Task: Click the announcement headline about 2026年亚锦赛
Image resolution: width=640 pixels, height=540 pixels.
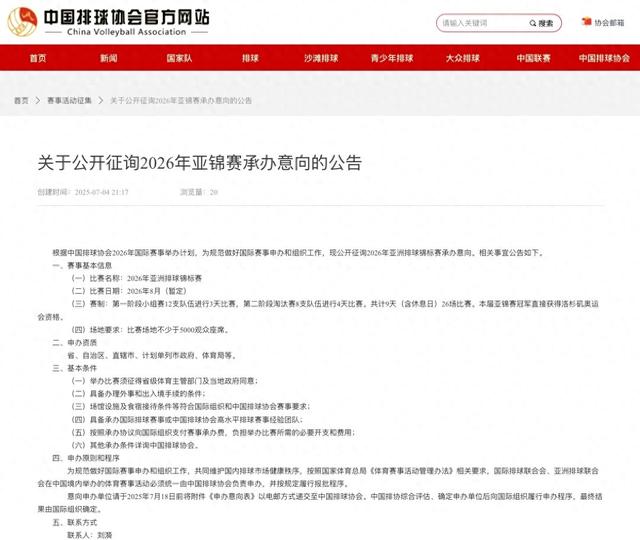Action: pyautogui.click(x=199, y=162)
